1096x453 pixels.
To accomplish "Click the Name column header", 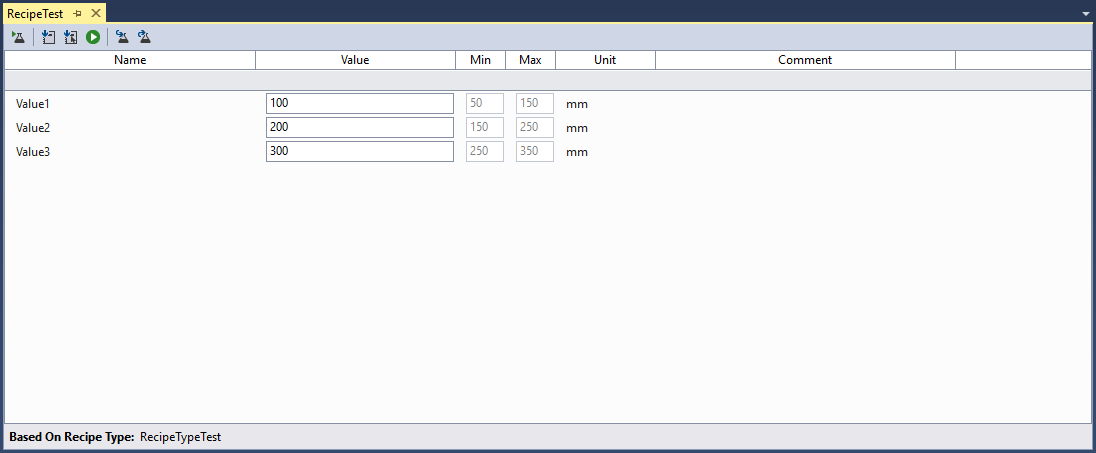I will pos(130,60).
